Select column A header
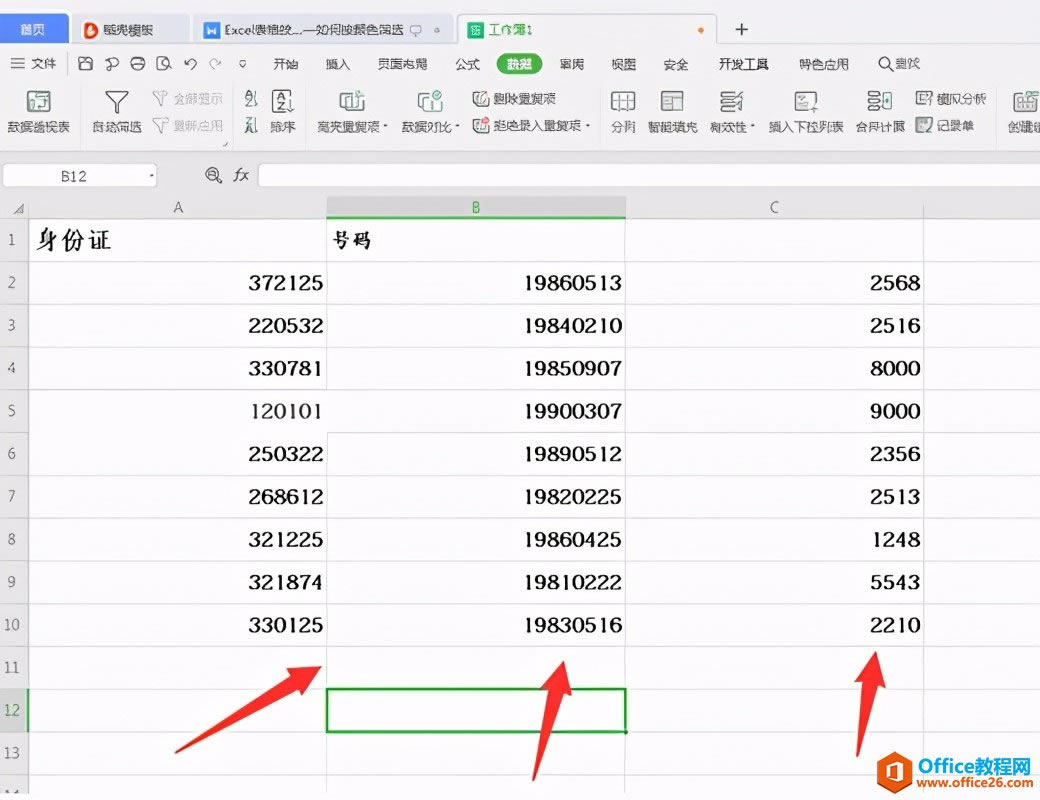 [178, 208]
